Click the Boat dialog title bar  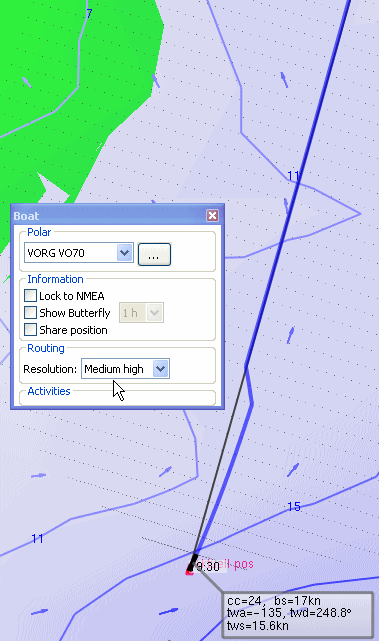click(x=110, y=215)
